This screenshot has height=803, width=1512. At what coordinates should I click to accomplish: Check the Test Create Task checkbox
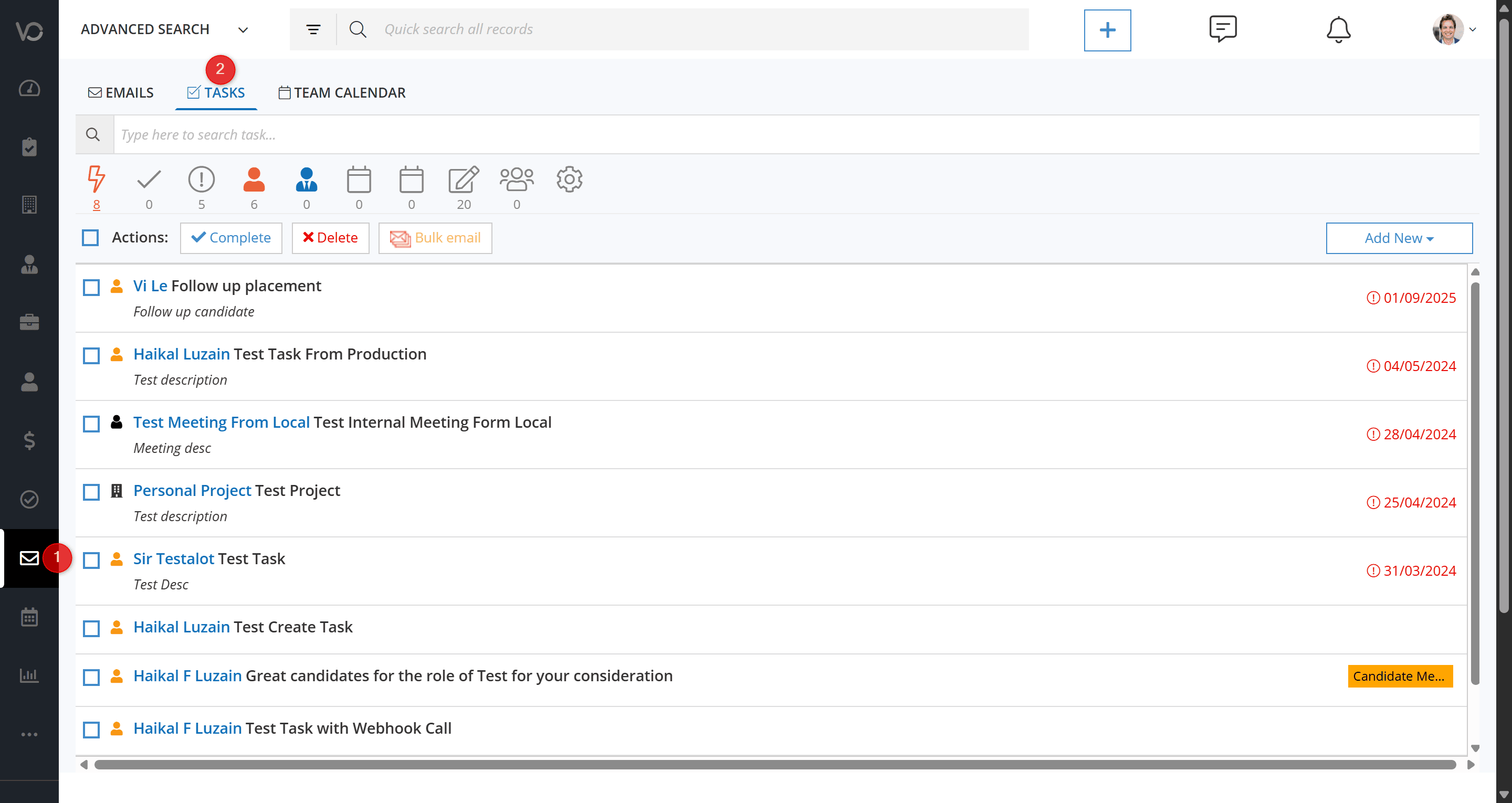(91, 628)
